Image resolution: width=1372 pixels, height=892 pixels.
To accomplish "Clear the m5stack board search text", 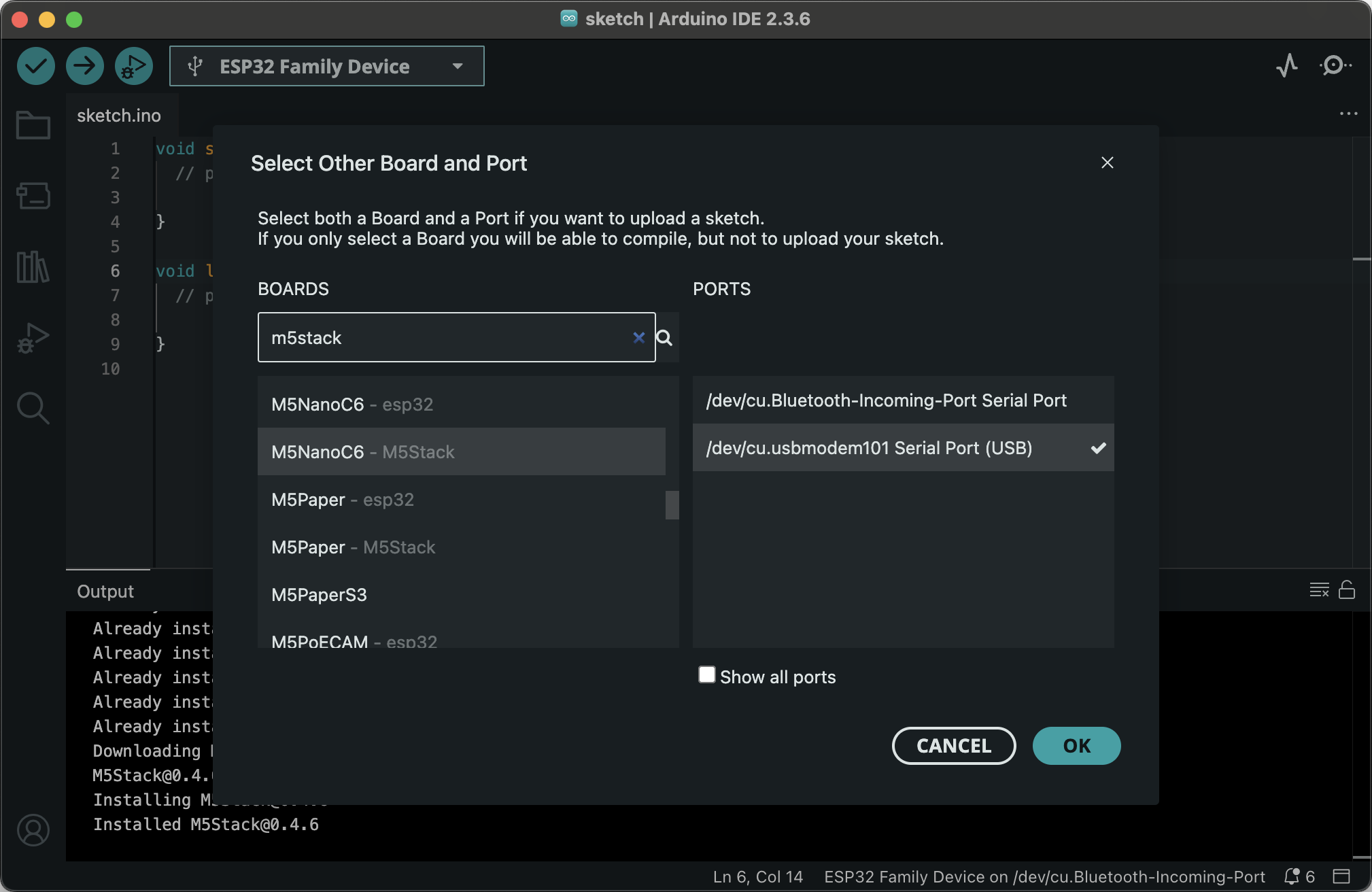I will click(x=638, y=337).
